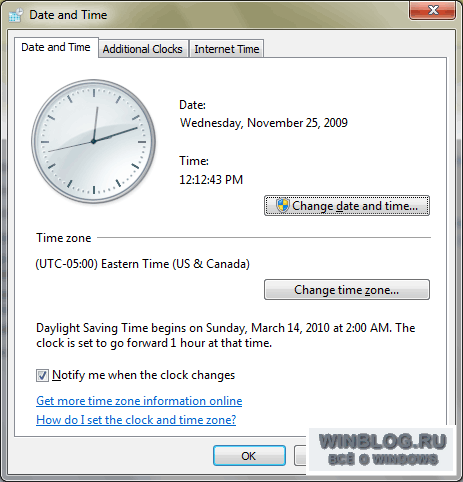
Task: Click the Daylight Saving Time notice text
Action: (226, 335)
